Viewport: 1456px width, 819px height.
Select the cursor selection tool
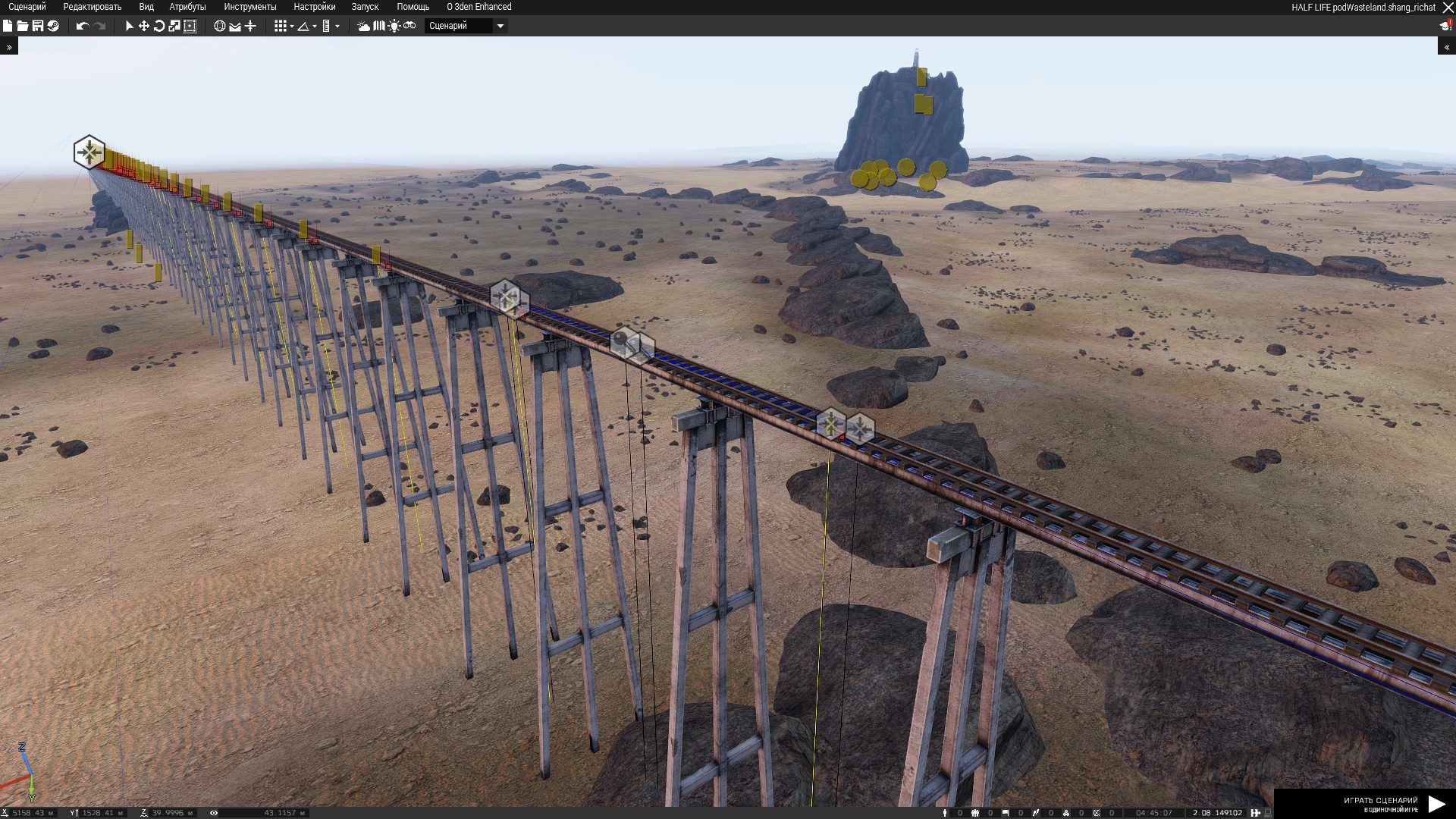pyautogui.click(x=129, y=26)
